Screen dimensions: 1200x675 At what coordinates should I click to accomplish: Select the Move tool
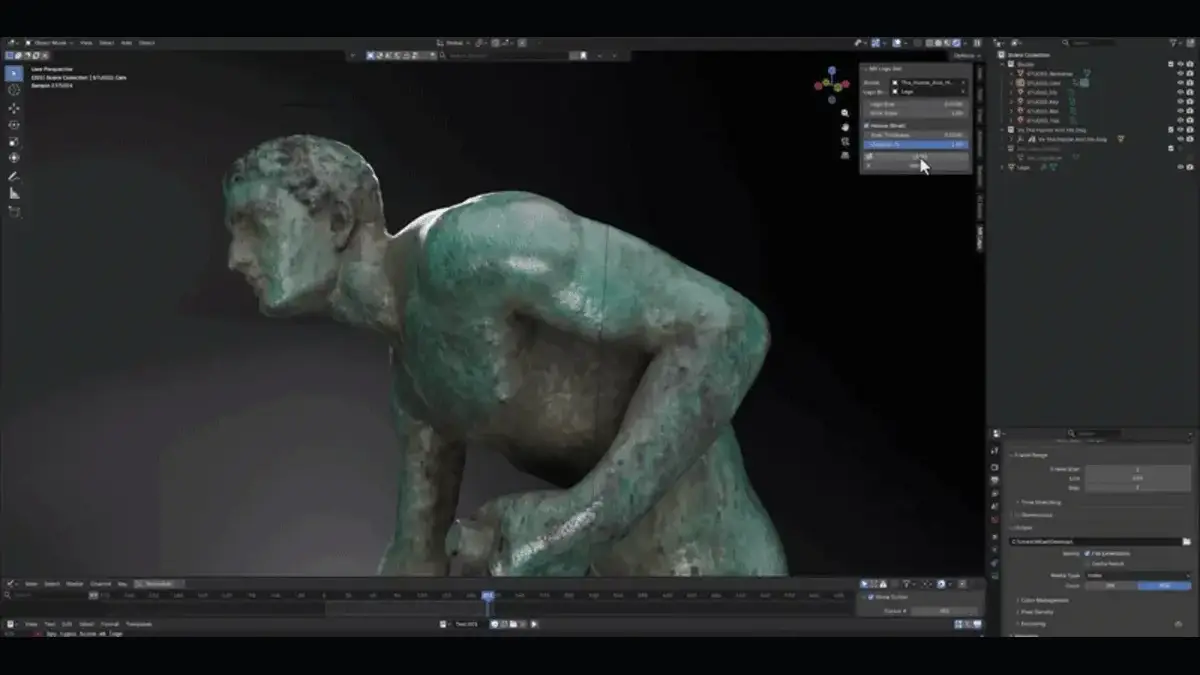pyautogui.click(x=14, y=108)
